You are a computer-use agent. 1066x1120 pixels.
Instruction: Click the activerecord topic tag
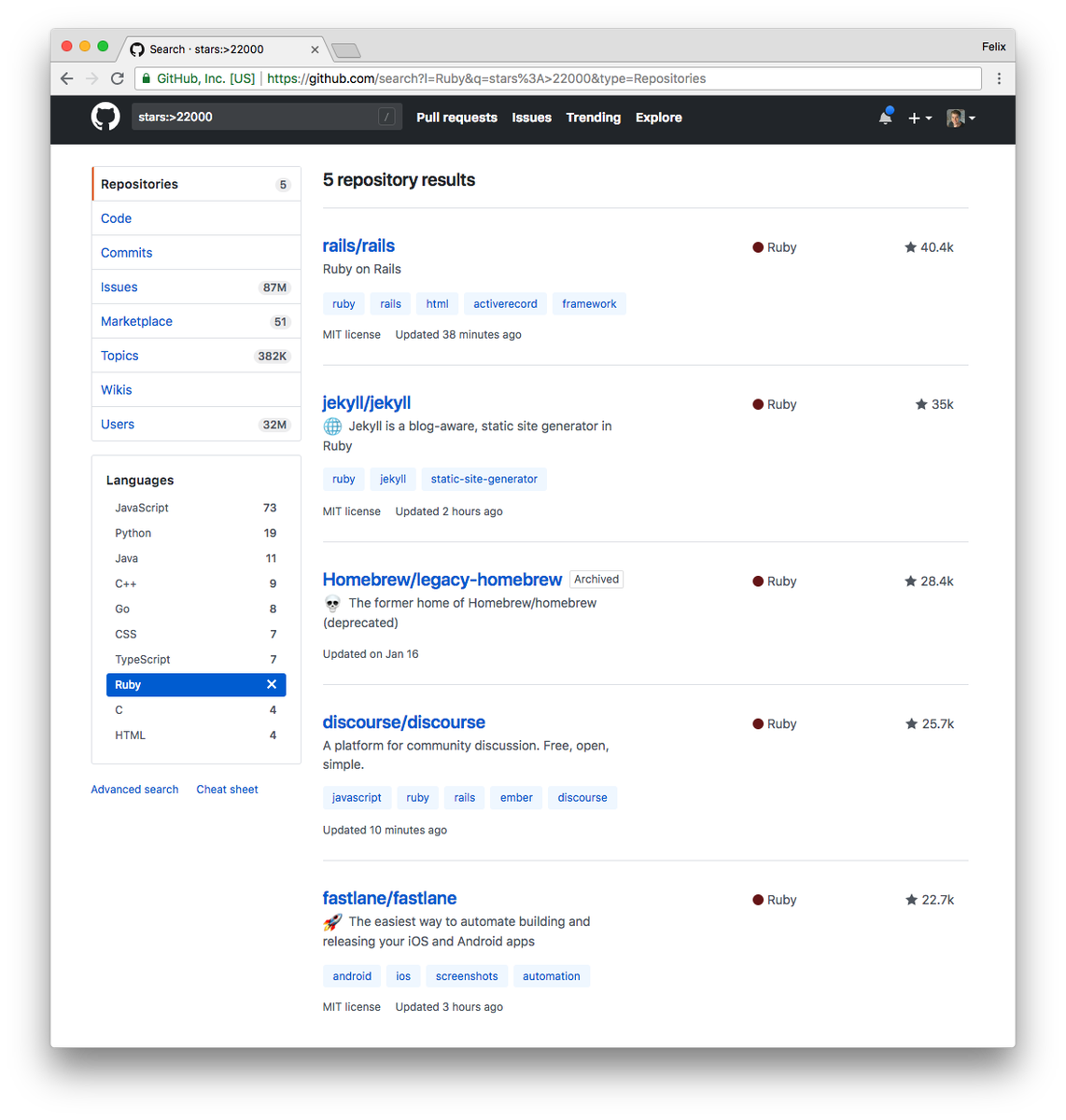coord(505,304)
